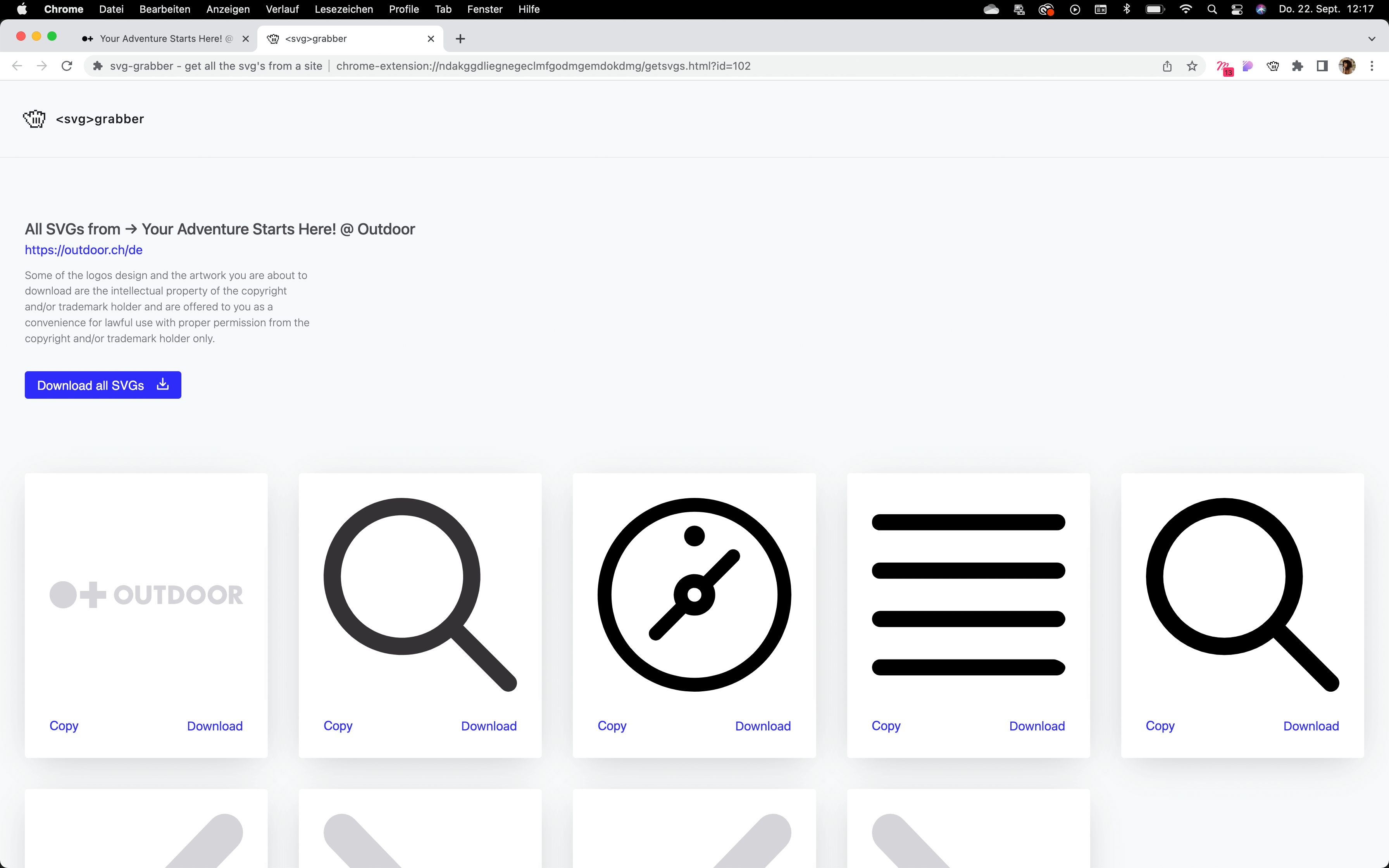Copy the black magnifier SVG

(1160, 726)
